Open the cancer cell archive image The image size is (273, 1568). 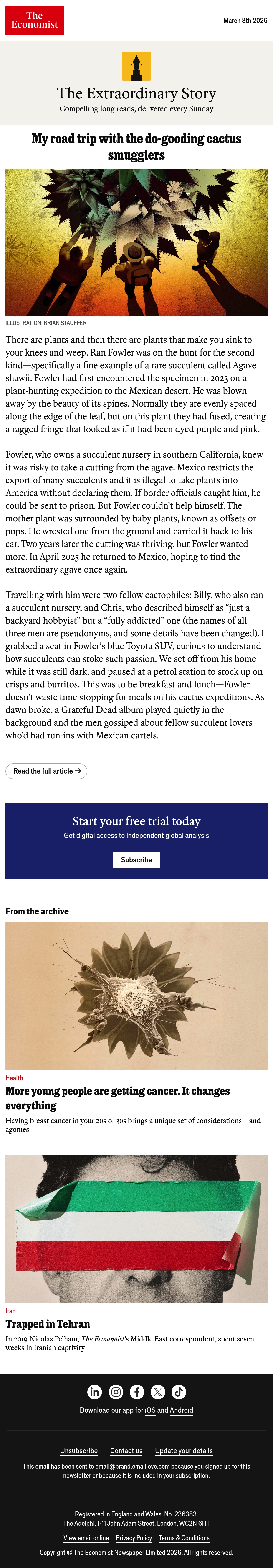coord(136,996)
